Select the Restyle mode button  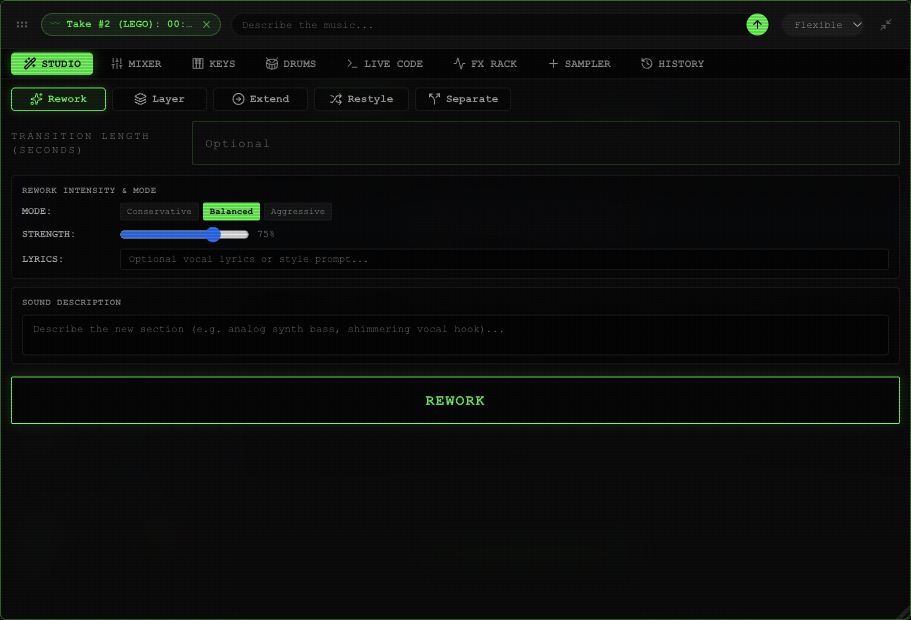(x=361, y=99)
